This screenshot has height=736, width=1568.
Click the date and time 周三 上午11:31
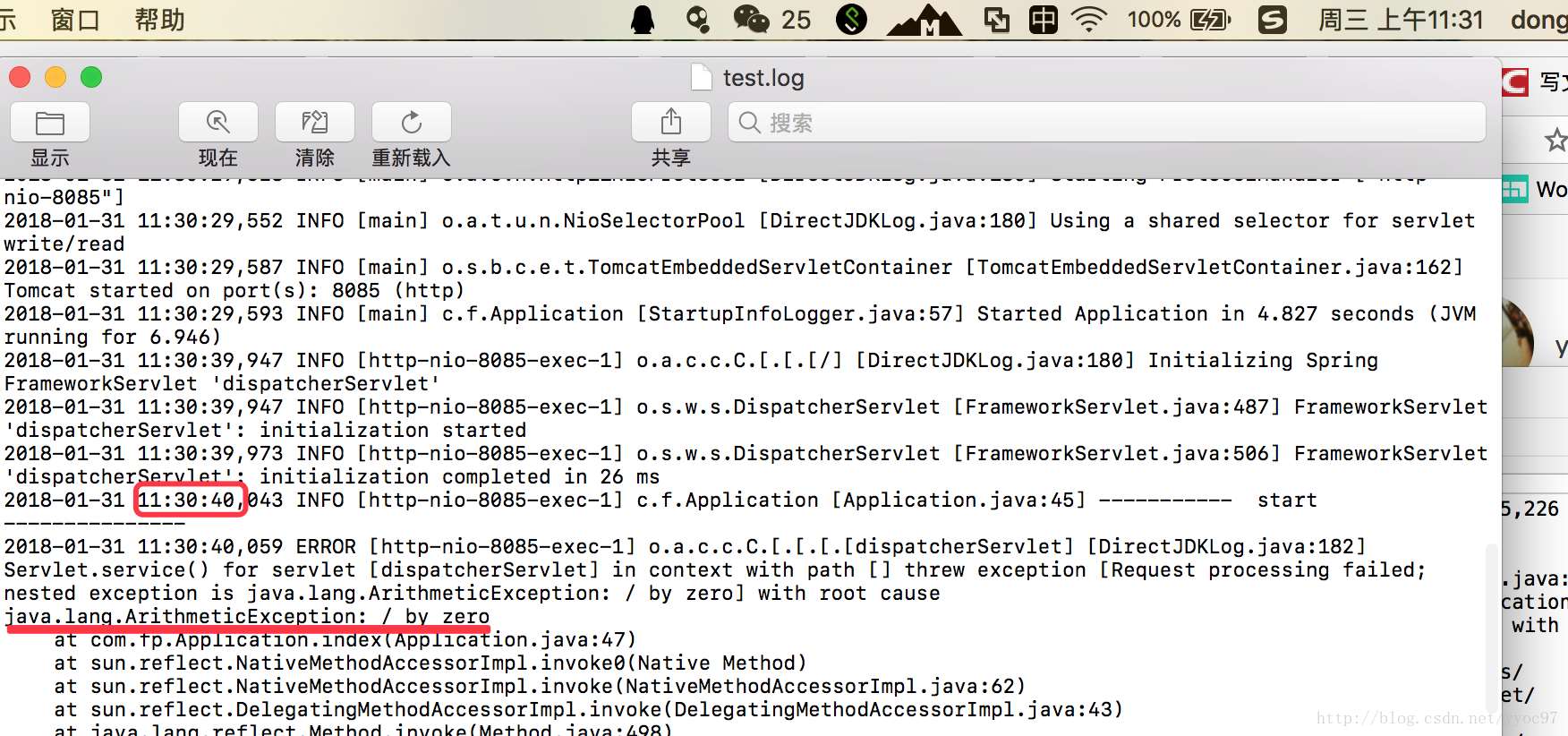click(x=1401, y=20)
